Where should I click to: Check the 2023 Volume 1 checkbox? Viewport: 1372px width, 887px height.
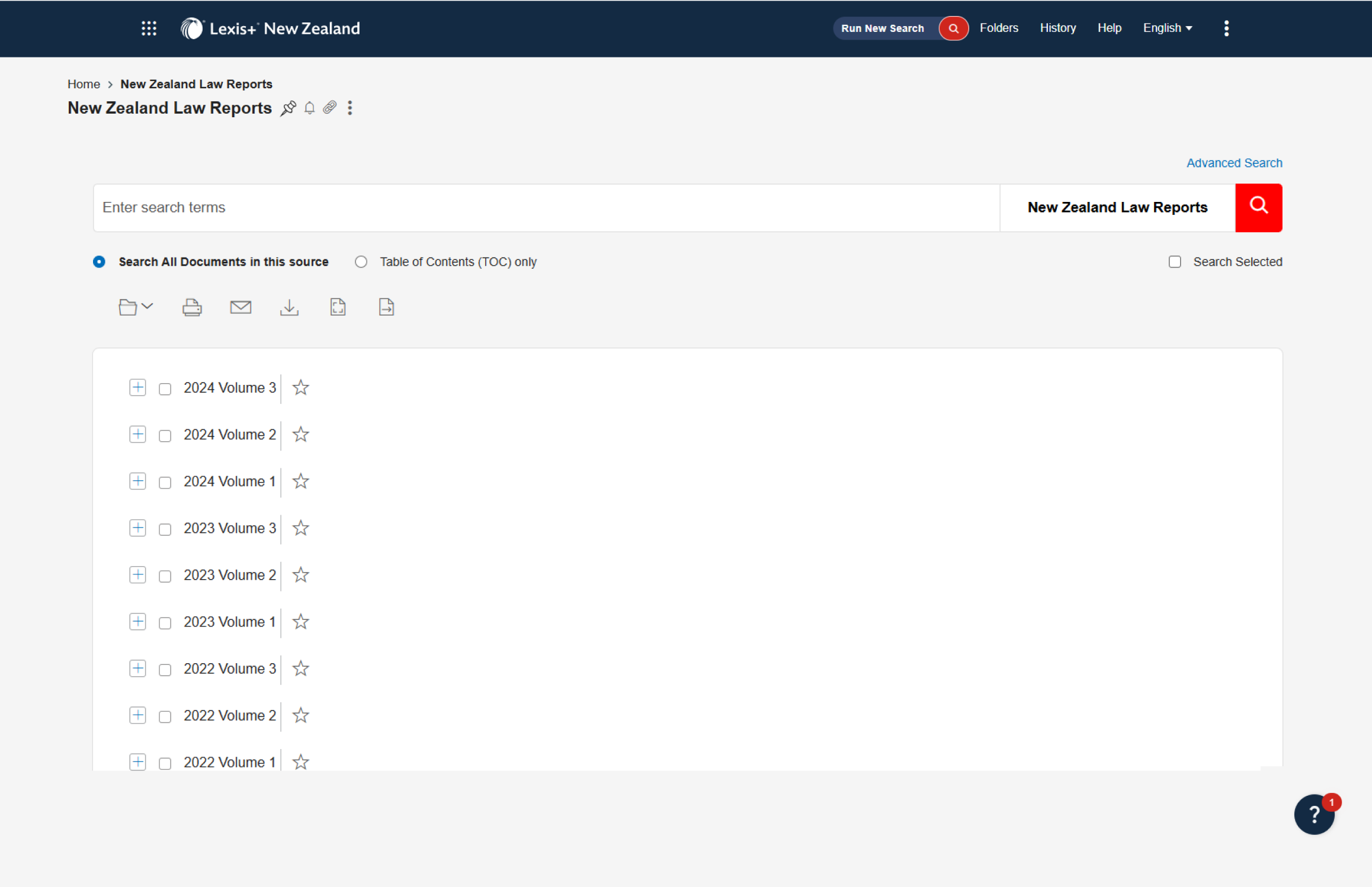click(165, 623)
